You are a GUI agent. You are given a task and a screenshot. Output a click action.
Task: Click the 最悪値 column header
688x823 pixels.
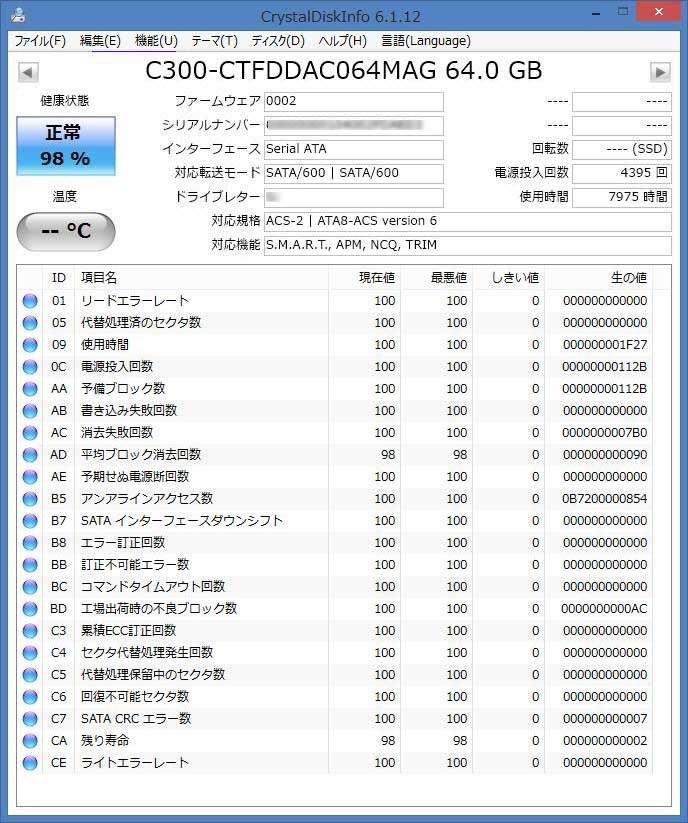(x=437, y=278)
